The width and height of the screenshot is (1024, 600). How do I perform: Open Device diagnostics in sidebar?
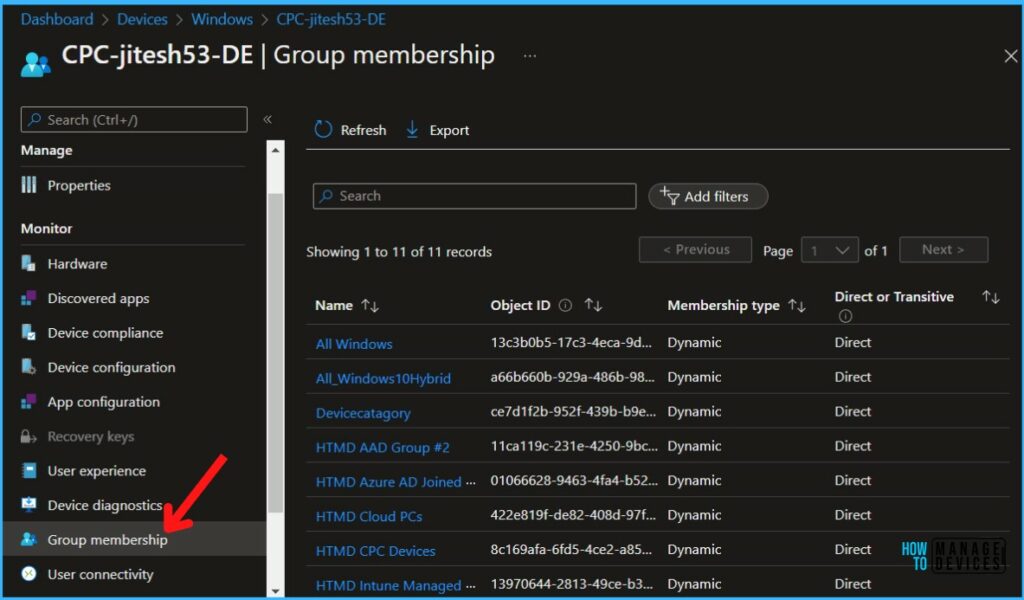click(x=104, y=505)
